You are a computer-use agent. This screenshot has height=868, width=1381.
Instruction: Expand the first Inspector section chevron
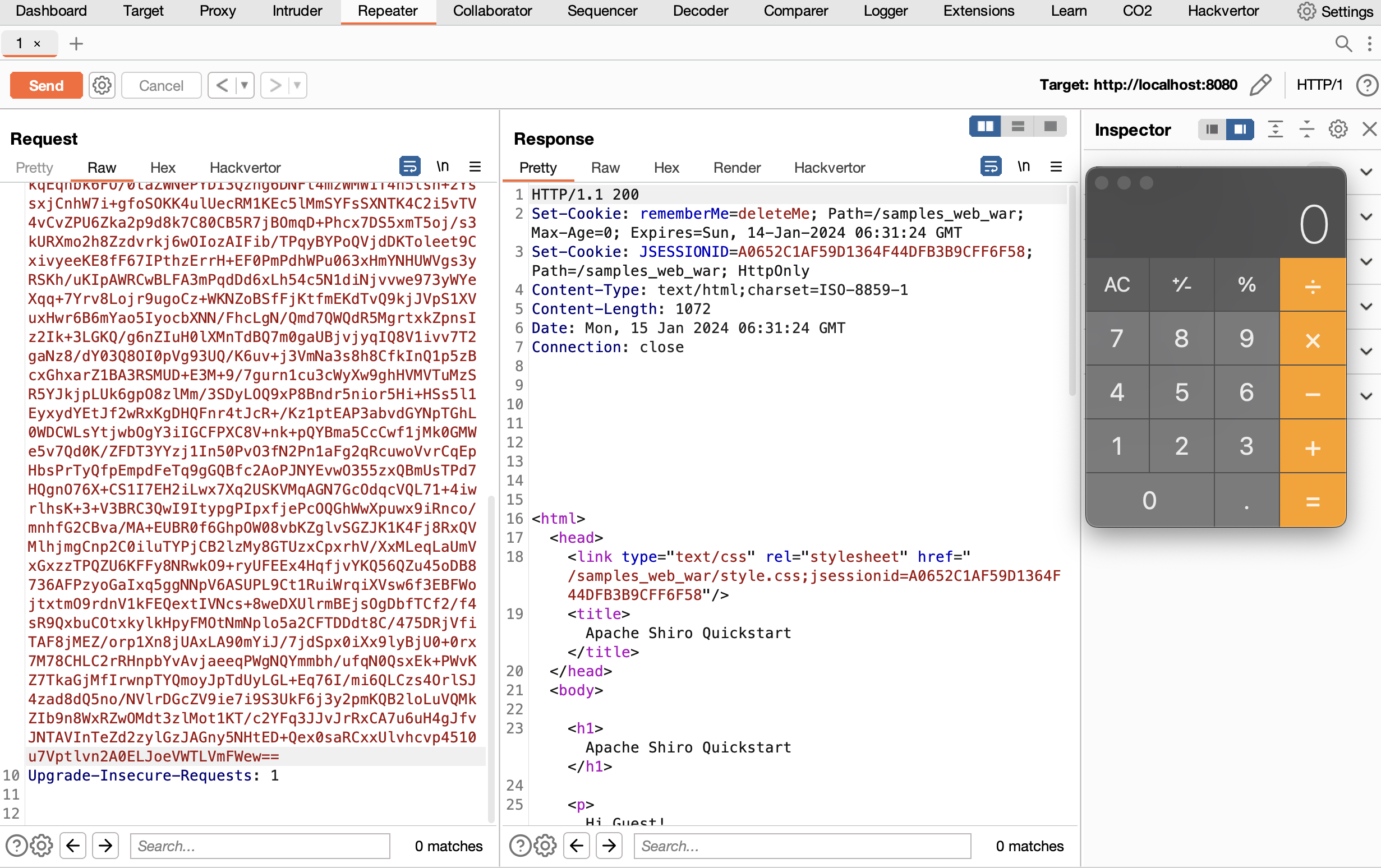point(1366,172)
